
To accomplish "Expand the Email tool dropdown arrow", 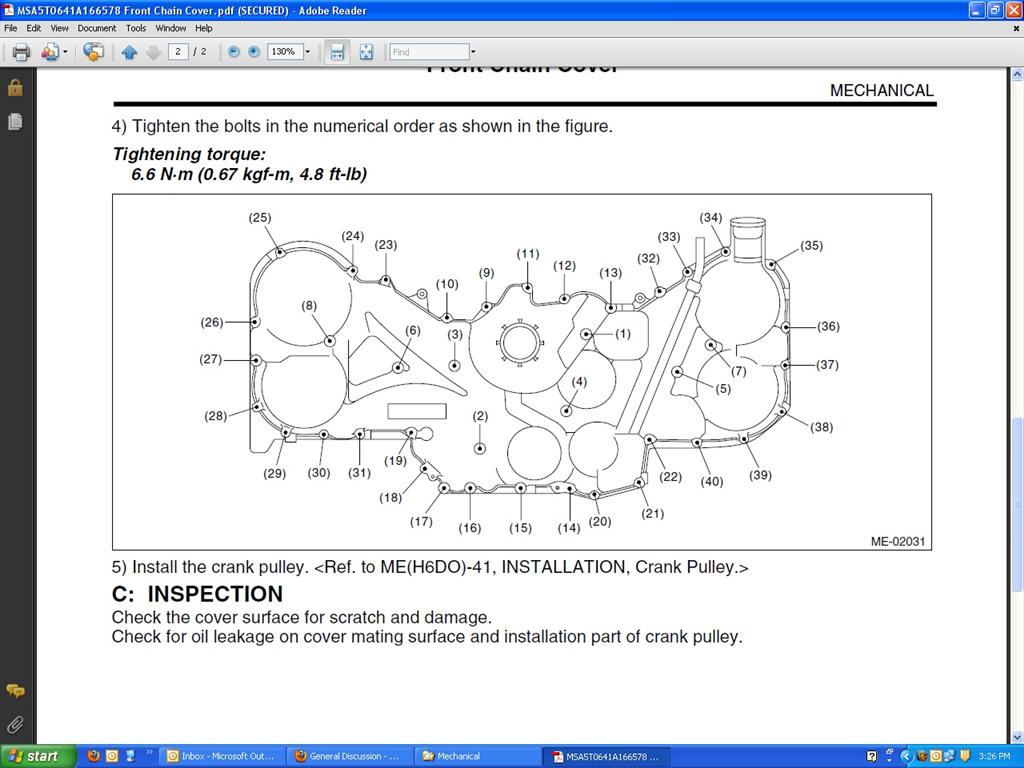I will [x=66, y=52].
